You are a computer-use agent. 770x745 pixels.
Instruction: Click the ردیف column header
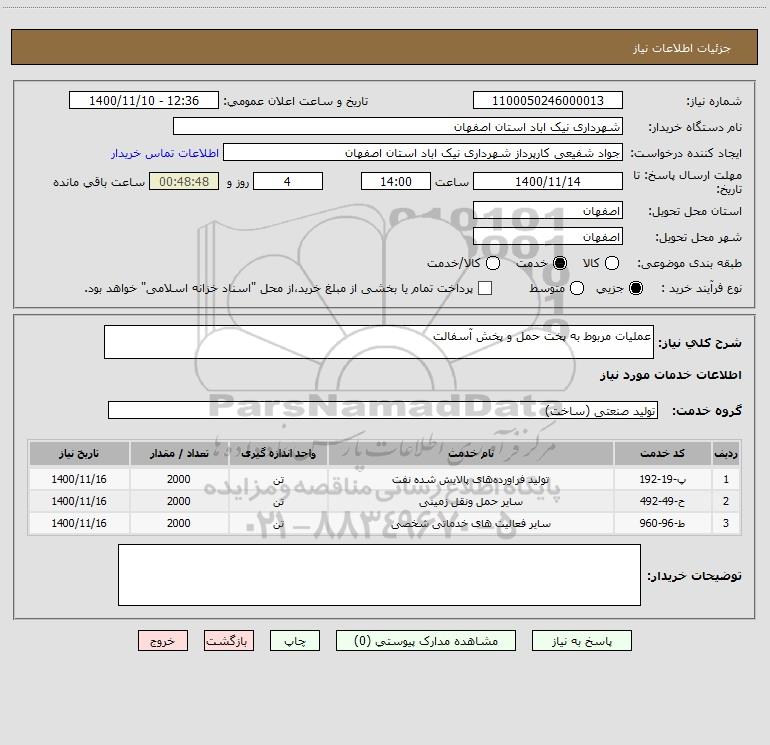(726, 454)
